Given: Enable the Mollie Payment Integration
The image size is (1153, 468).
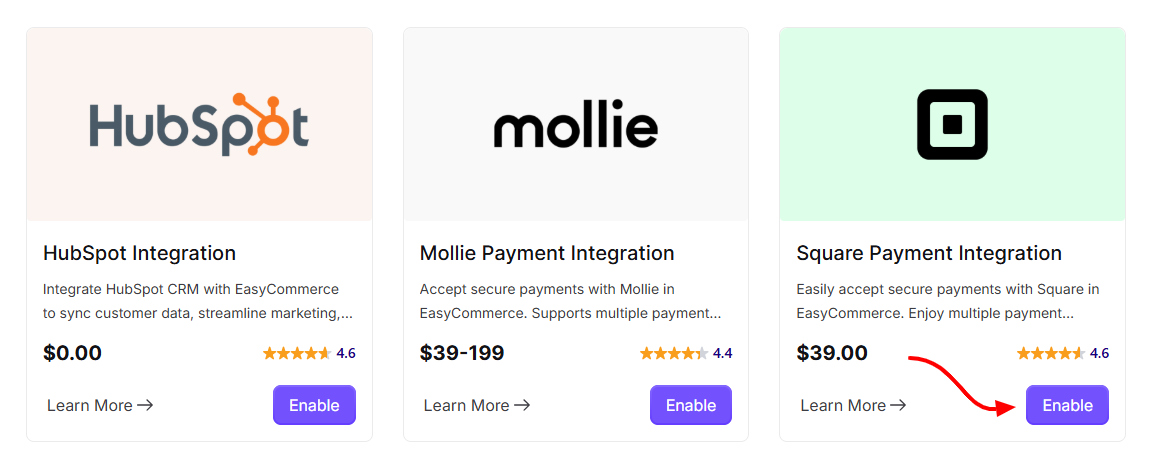Looking at the screenshot, I should [690, 405].
